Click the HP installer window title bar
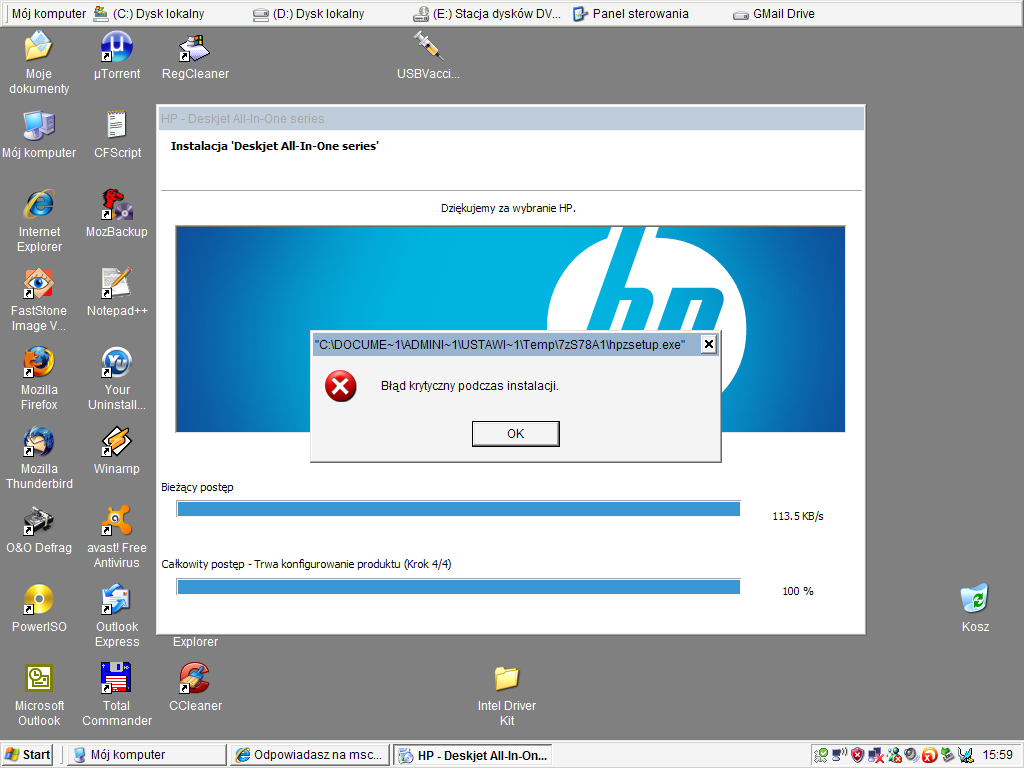This screenshot has height=768, width=1024. pyautogui.click(x=511, y=119)
